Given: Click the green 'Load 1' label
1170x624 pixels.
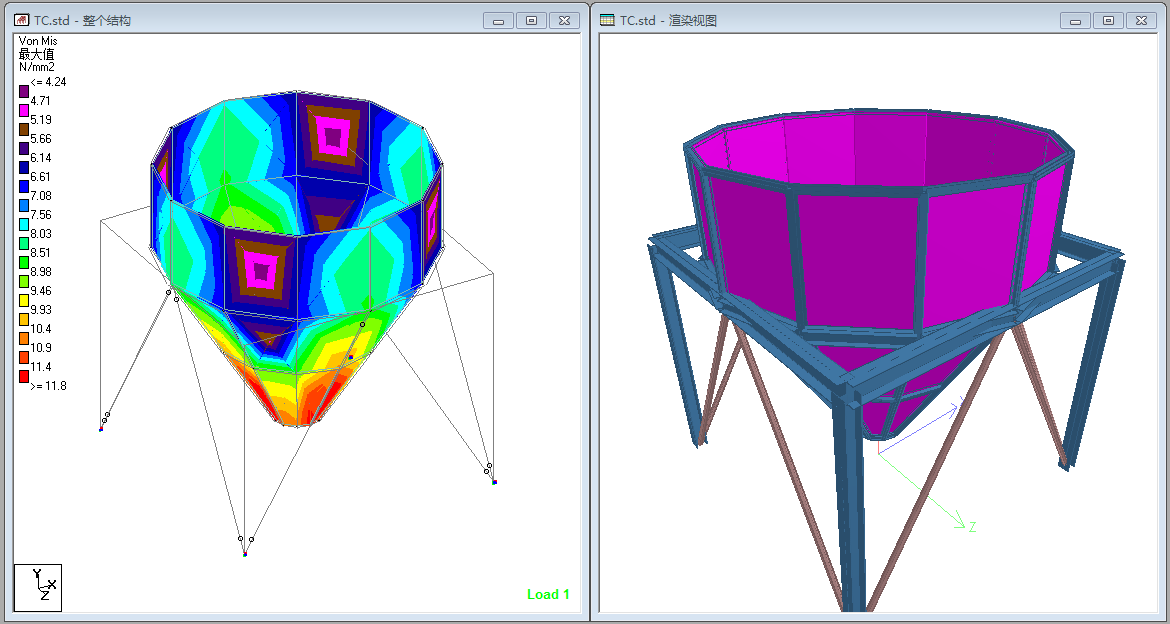Looking at the screenshot, I should pyautogui.click(x=548, y=594).
